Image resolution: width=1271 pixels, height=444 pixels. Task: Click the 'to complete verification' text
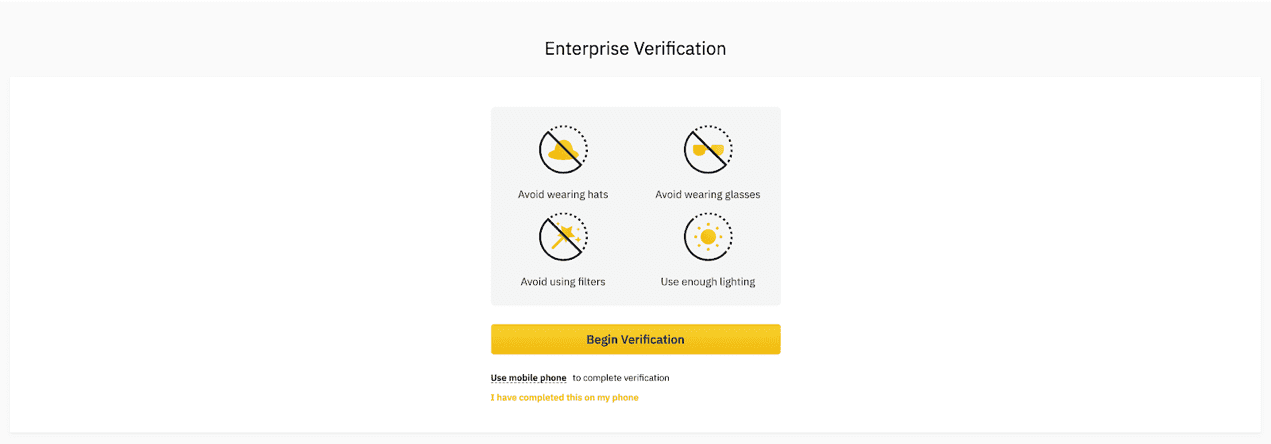tap(621, 378)
